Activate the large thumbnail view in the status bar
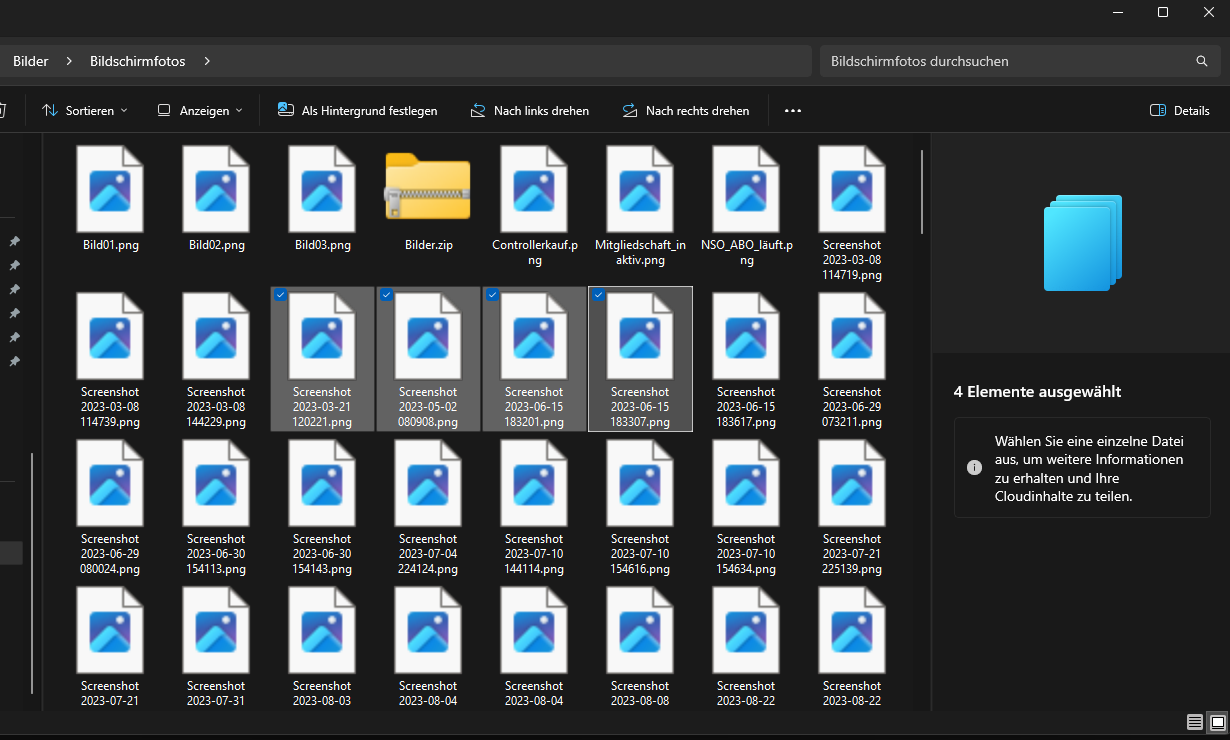 [x=1217, y=722]
